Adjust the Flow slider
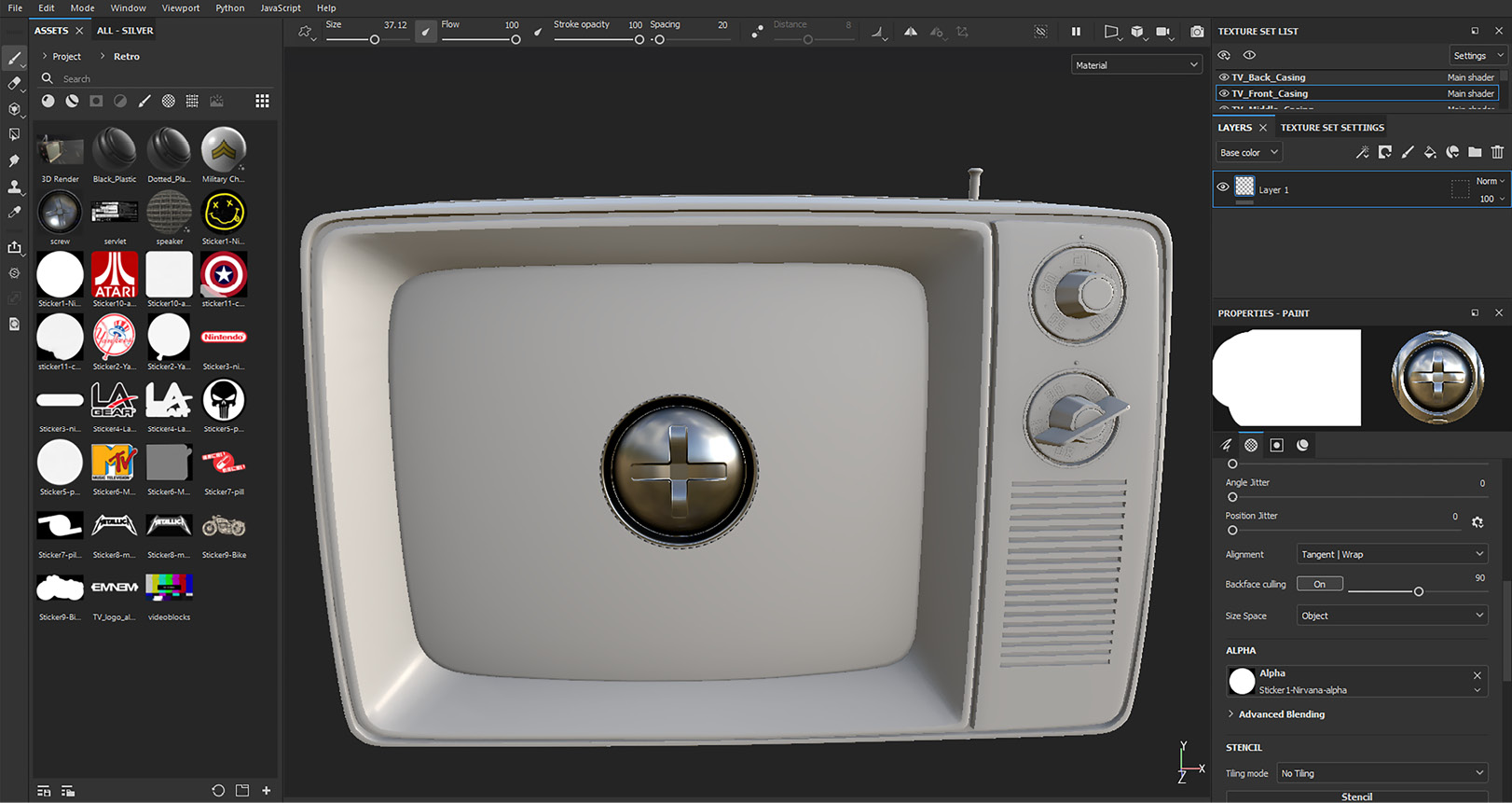The width and height of the screenshot is (1512, 803). click(479, 40)
